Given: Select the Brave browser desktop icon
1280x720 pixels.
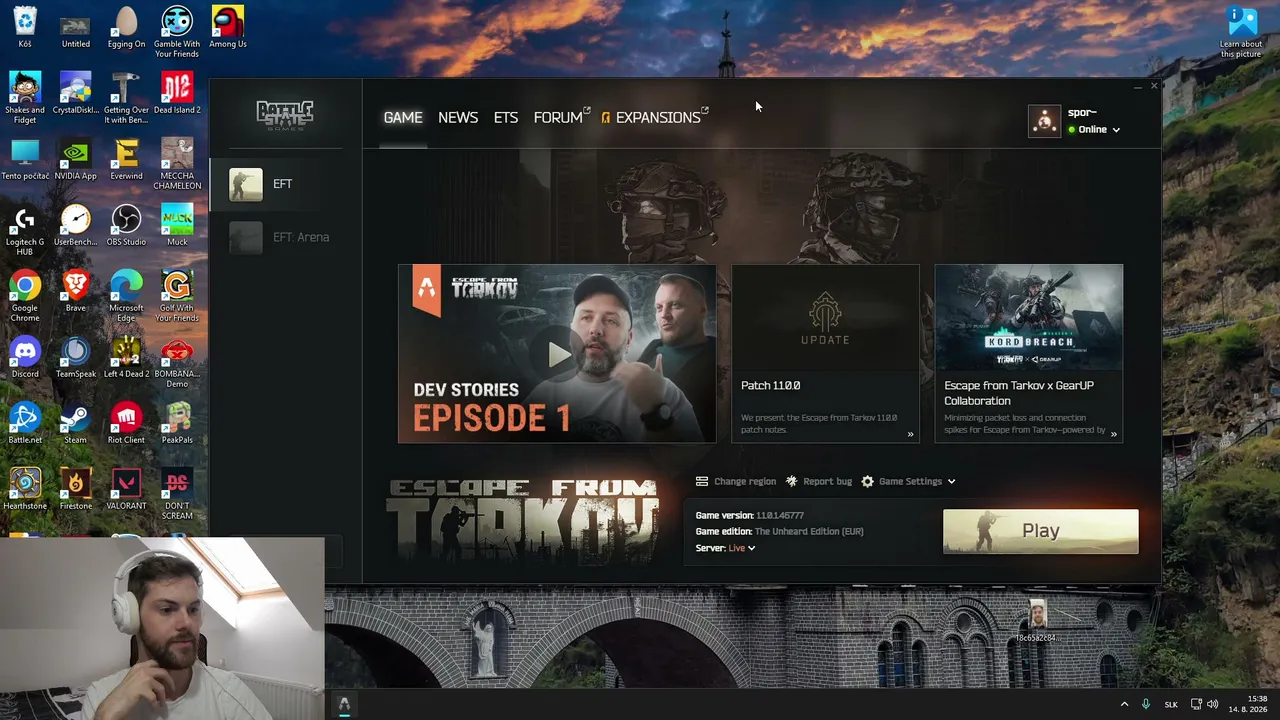Looking at the screenshot, I should click(x=76, y=291).
